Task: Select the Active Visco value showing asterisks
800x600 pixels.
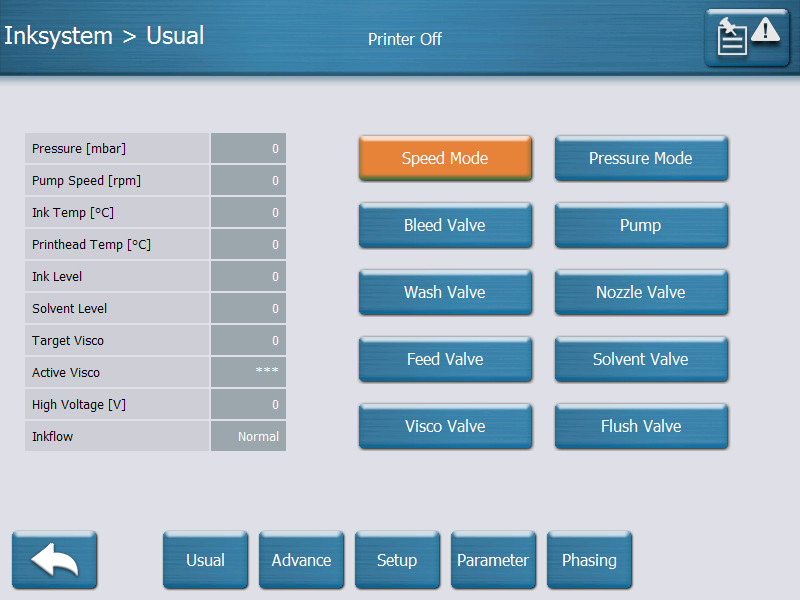Action: tap(248, 372)
